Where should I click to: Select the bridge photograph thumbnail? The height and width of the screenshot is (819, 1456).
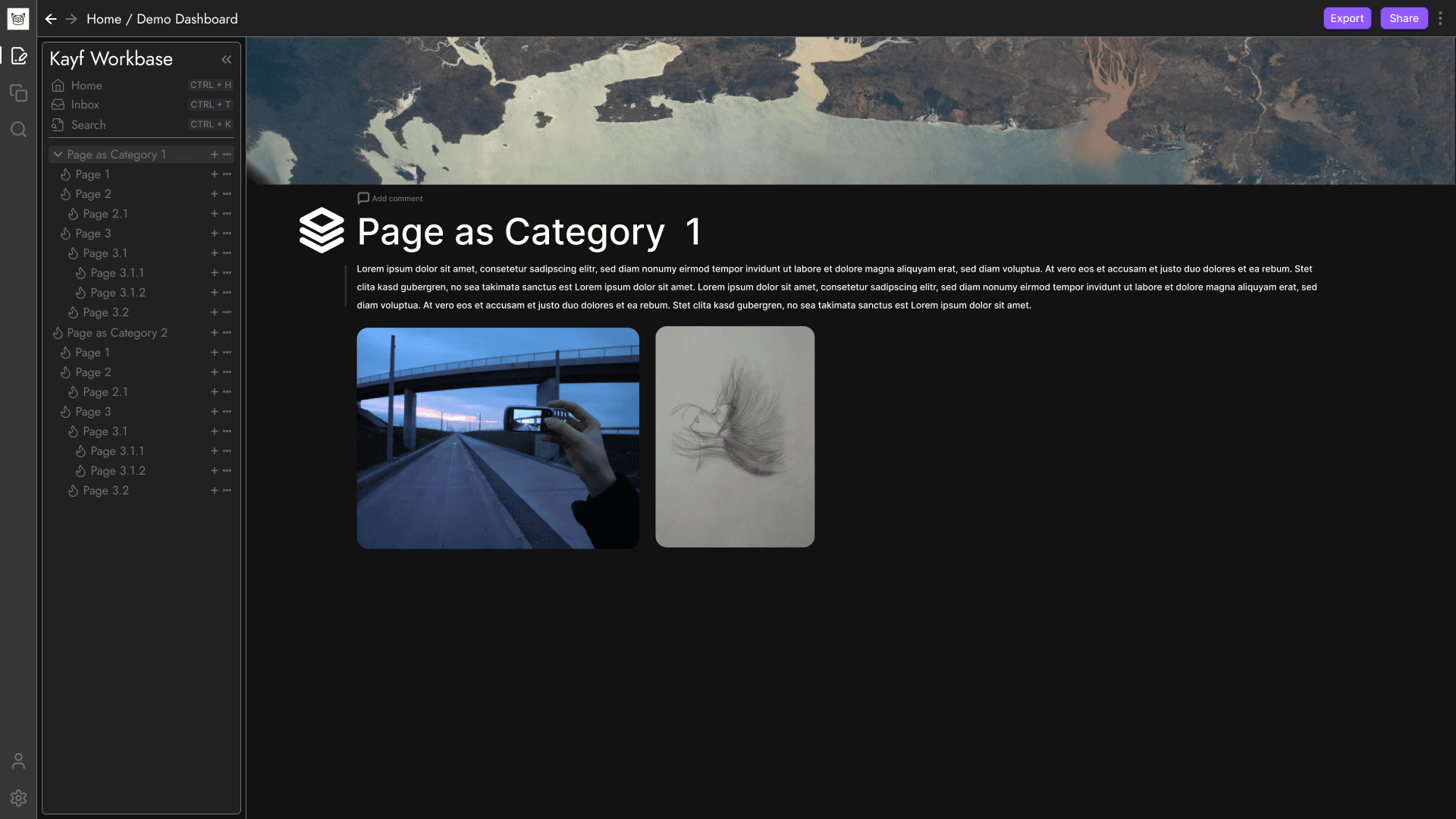pyautogui.click(x=497, y=437)
